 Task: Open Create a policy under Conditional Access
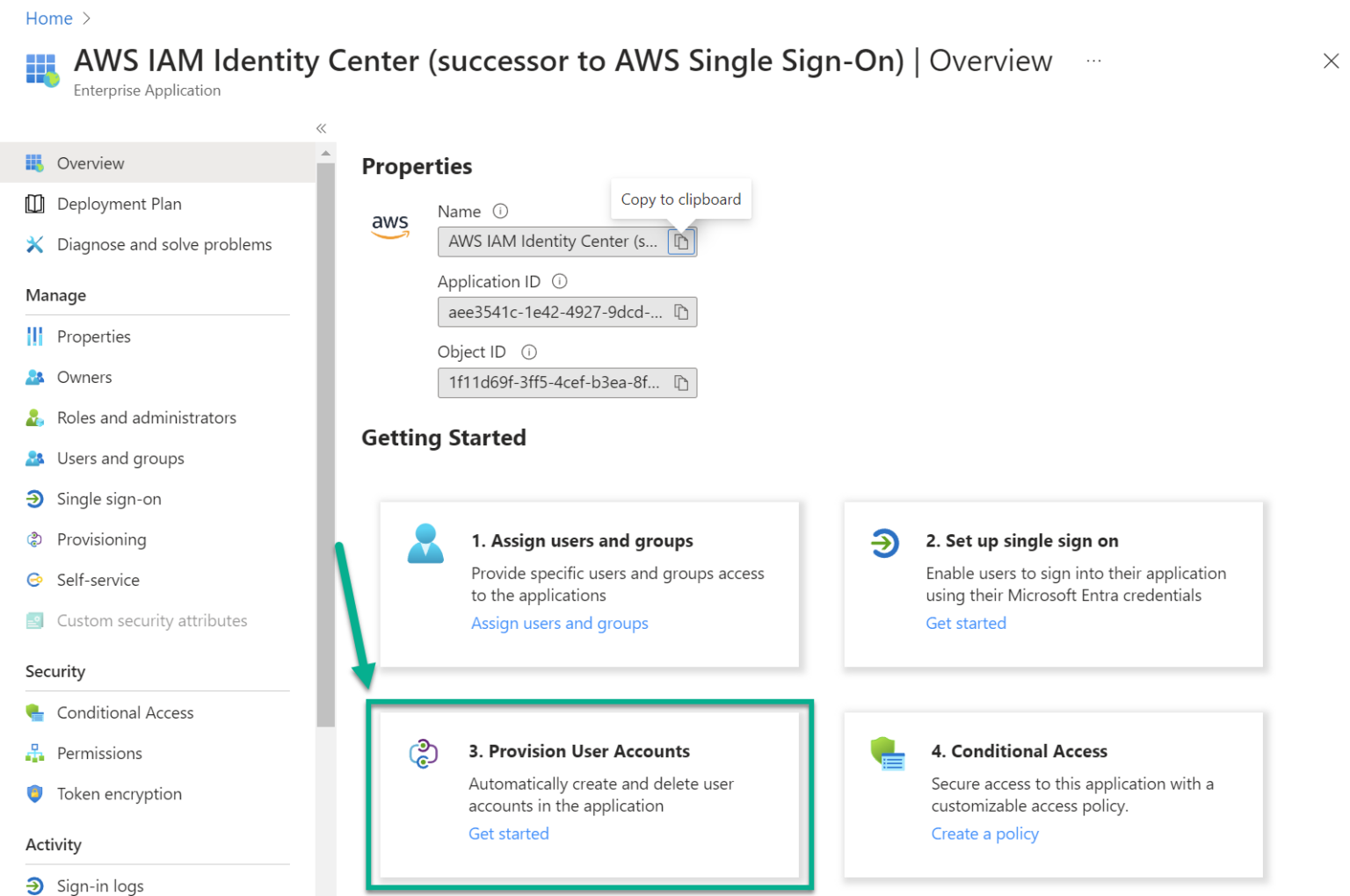(984, 833)
